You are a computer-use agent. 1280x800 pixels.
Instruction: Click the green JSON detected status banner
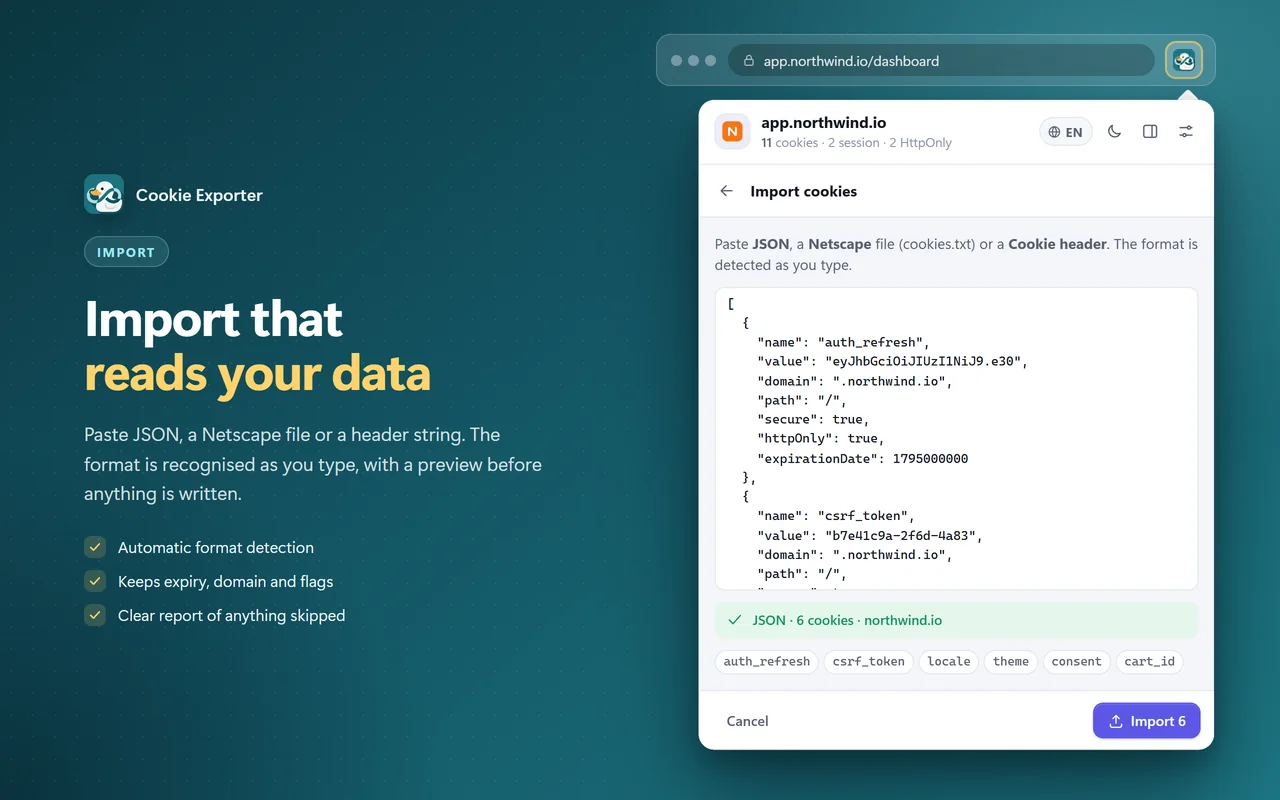coord(956,620)
